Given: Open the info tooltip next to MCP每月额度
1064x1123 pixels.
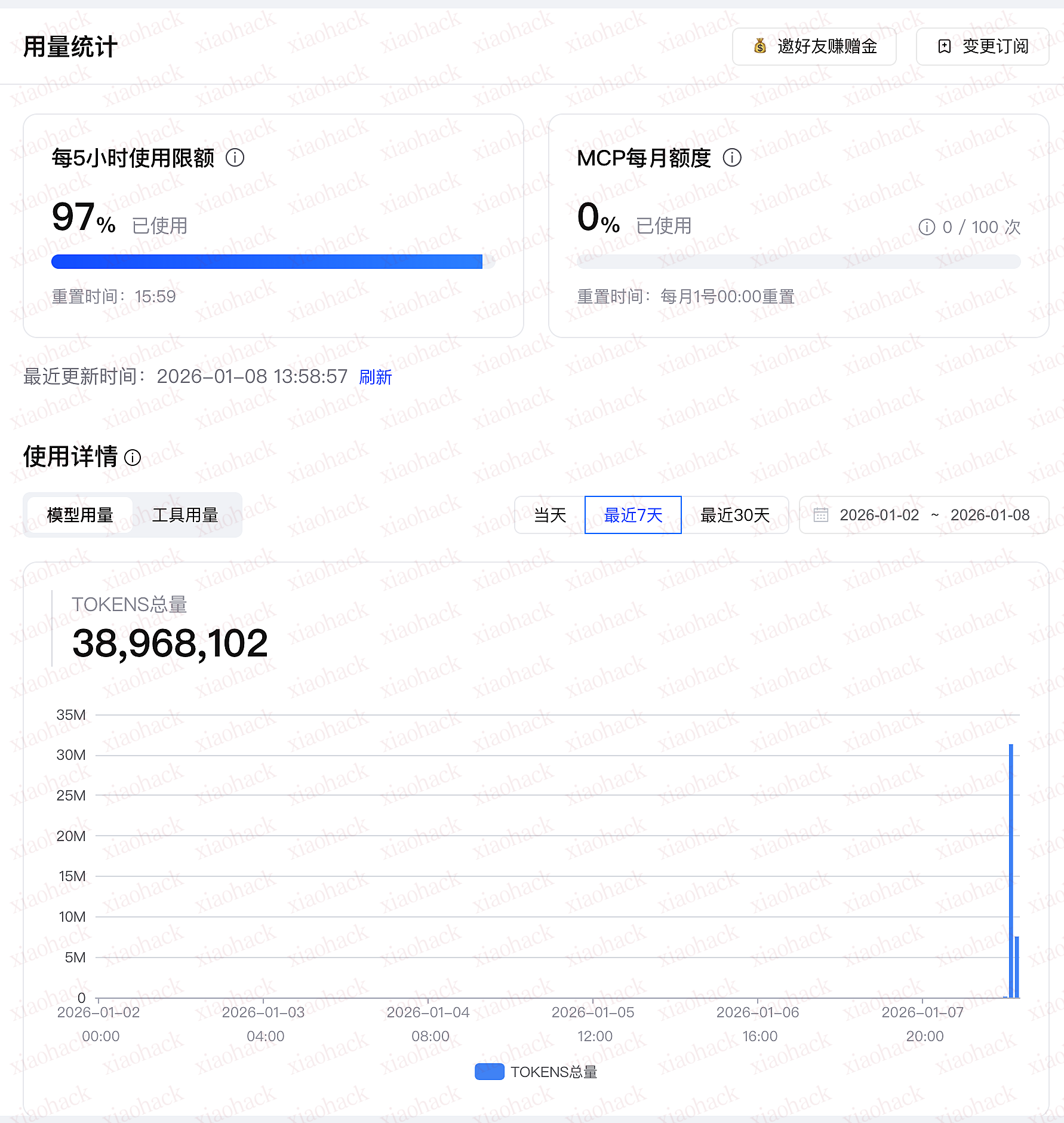Looking at the screenshot, I should tap(733, 157).
